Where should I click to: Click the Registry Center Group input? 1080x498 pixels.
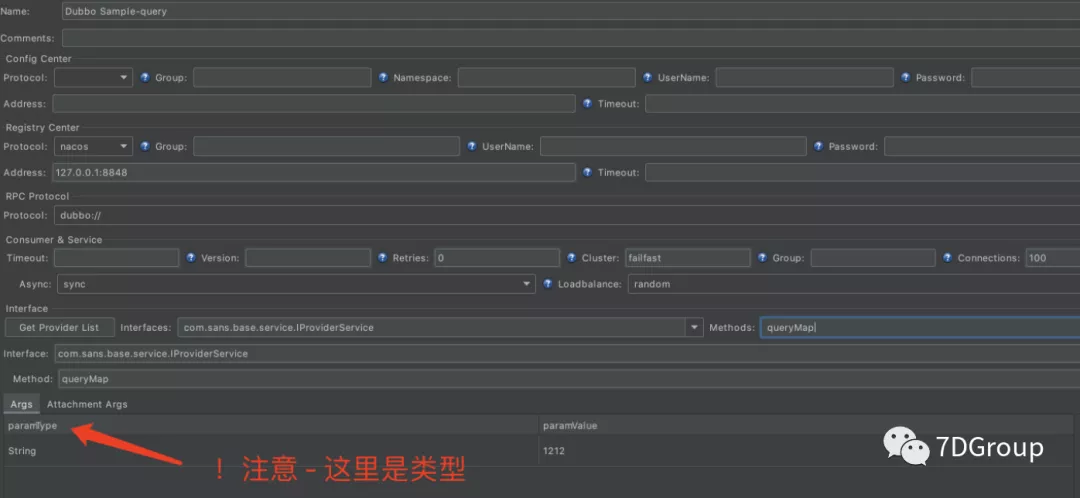(326, 146)
